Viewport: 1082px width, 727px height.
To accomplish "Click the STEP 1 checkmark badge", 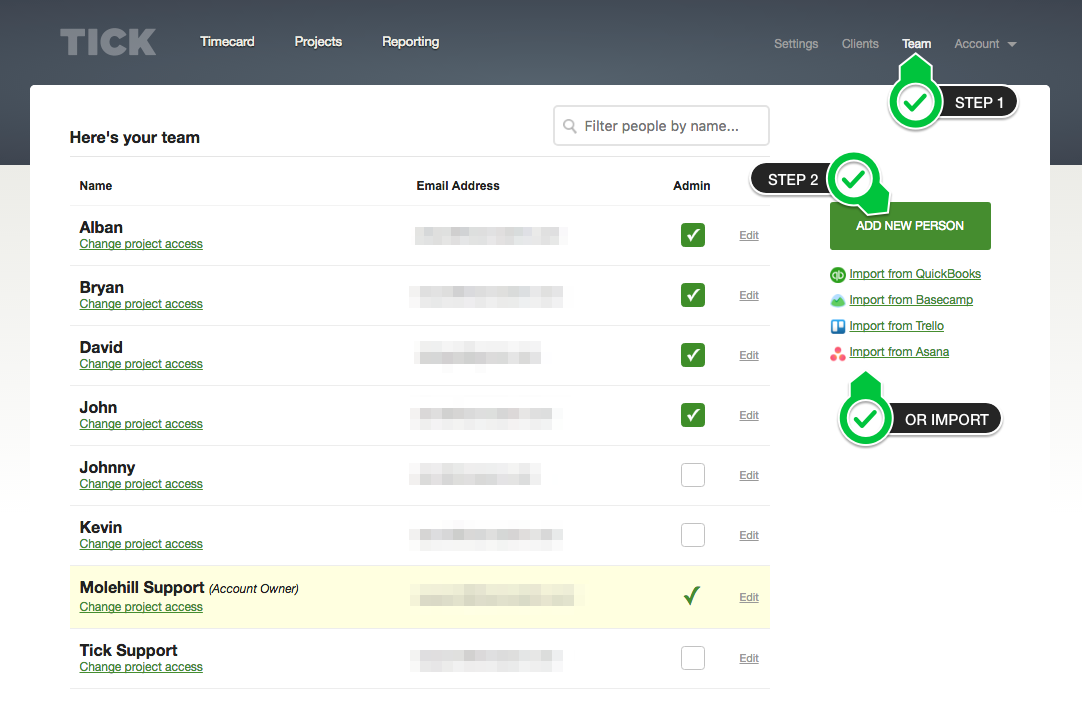I will 915,100.
